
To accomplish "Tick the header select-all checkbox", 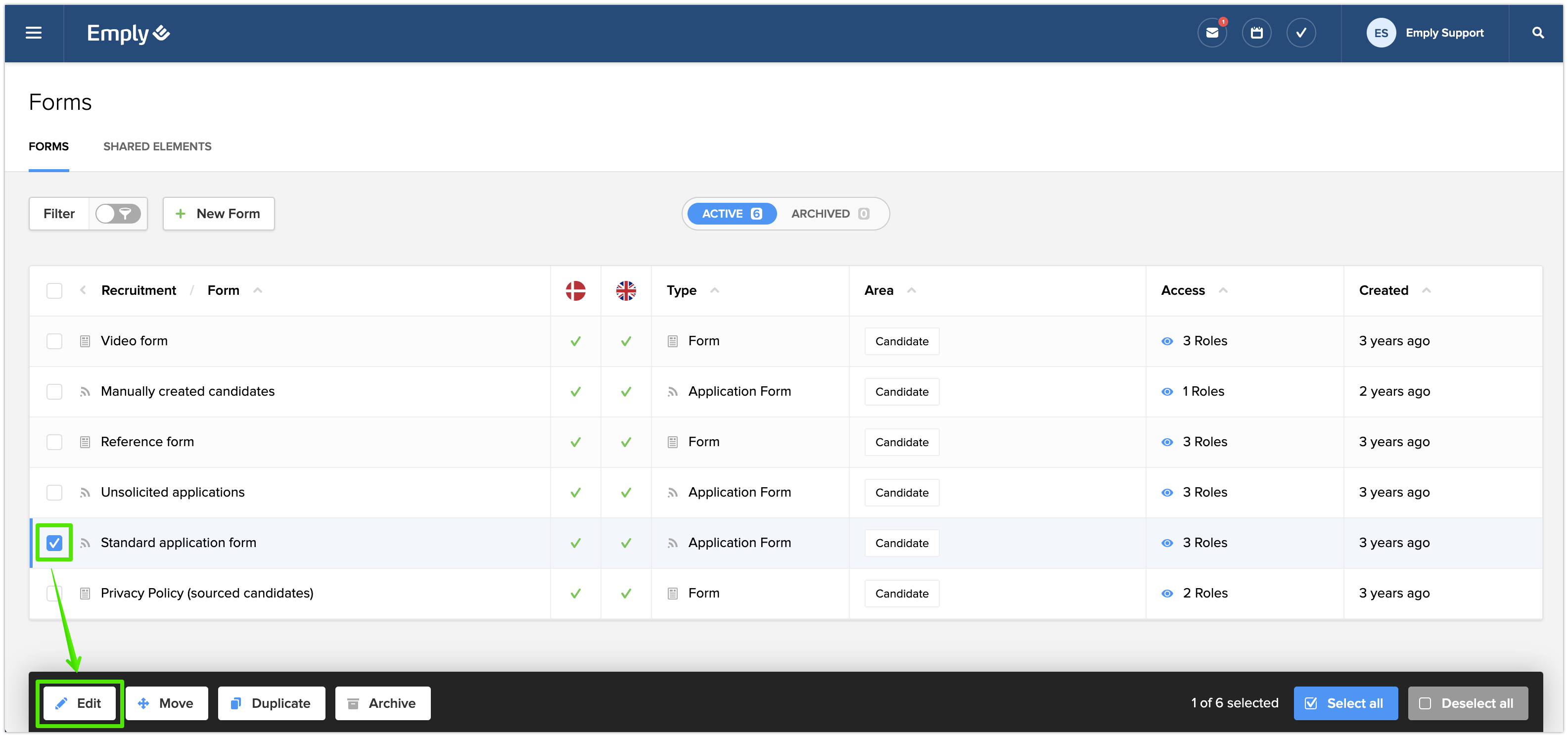I will coord(54,290).
